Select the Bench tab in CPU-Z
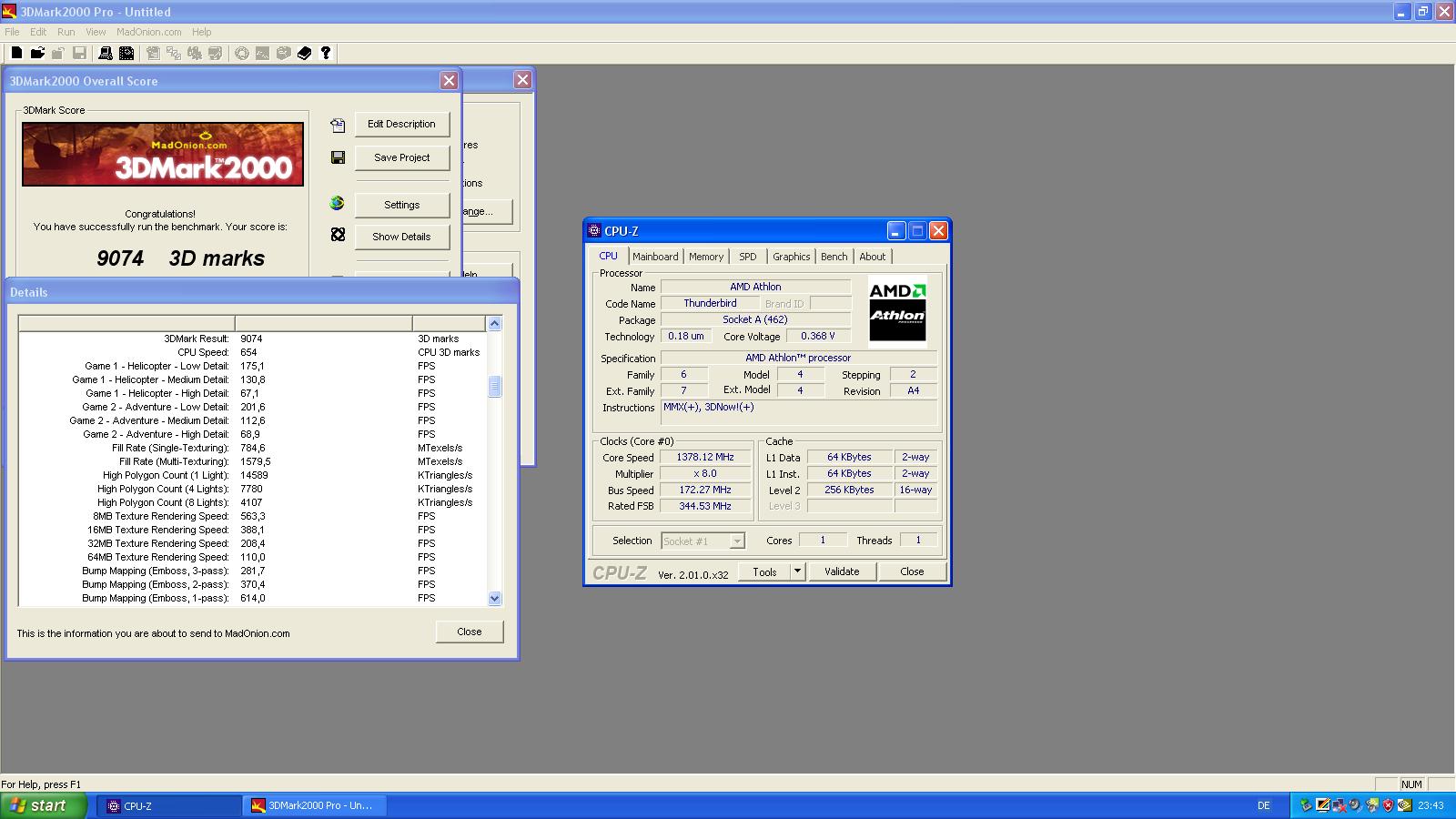The height and width of the screenshot is (819, 1456). 834,257
